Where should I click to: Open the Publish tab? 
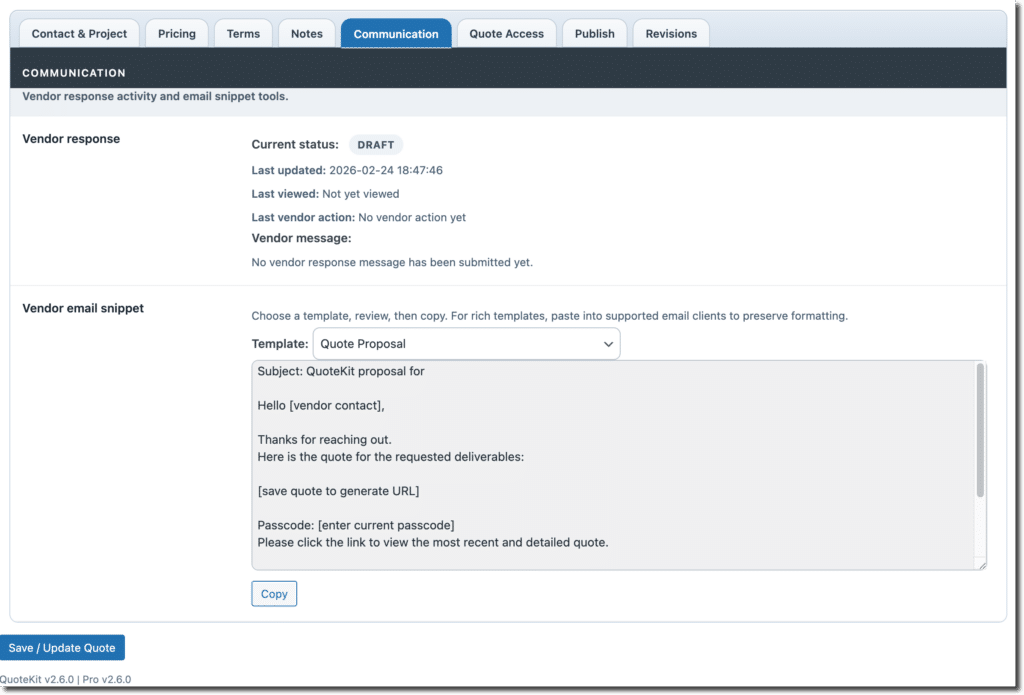(595, 34)
